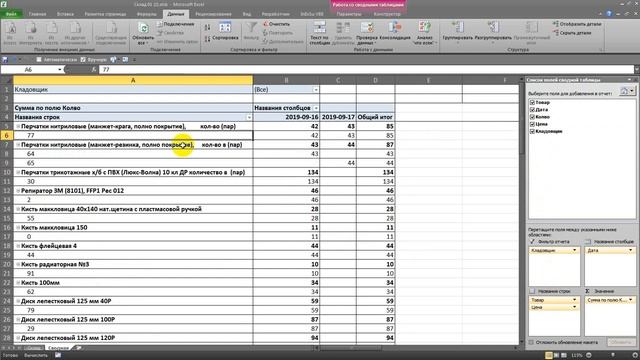Uncheck the Товар field checkbox
This screenshot has height=360, width=640.
click(x=532, y=102)
